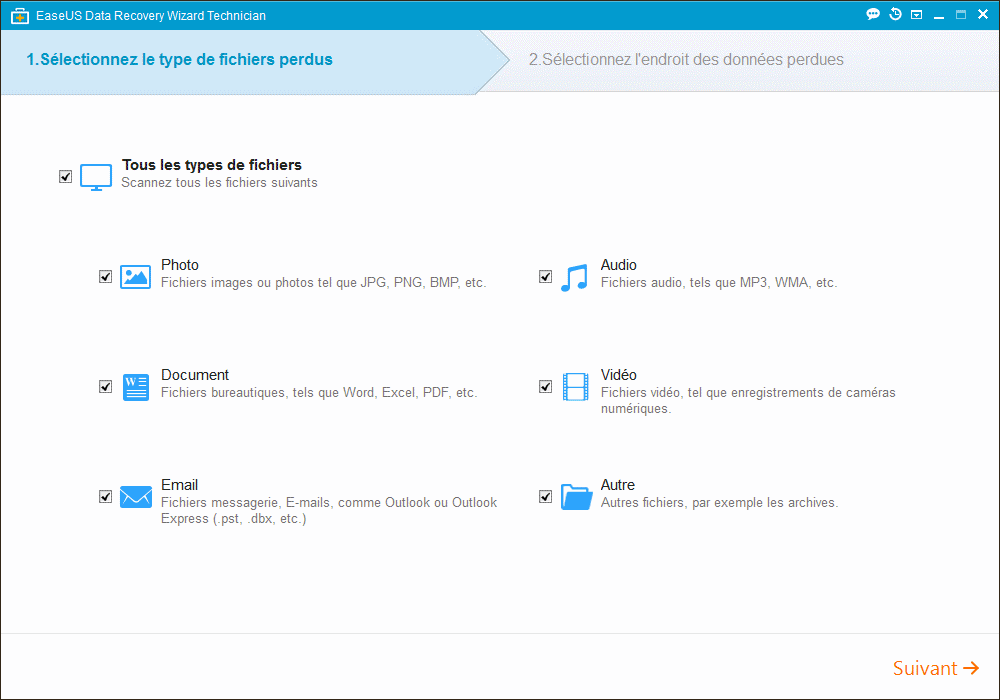Click the Document label text
Image resolution: width=1000 pixels, height=700 pixels.
click(x=195, y=375)
